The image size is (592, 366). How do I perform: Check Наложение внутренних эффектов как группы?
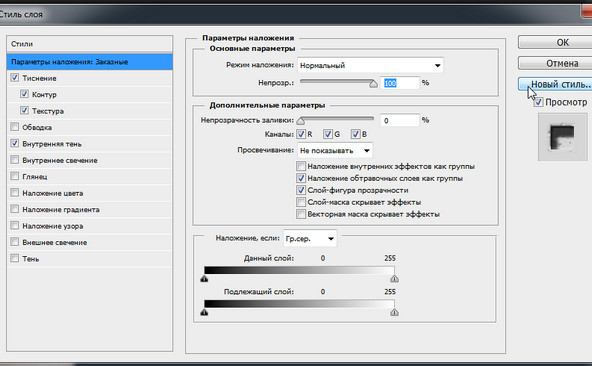tap(301, 166)
